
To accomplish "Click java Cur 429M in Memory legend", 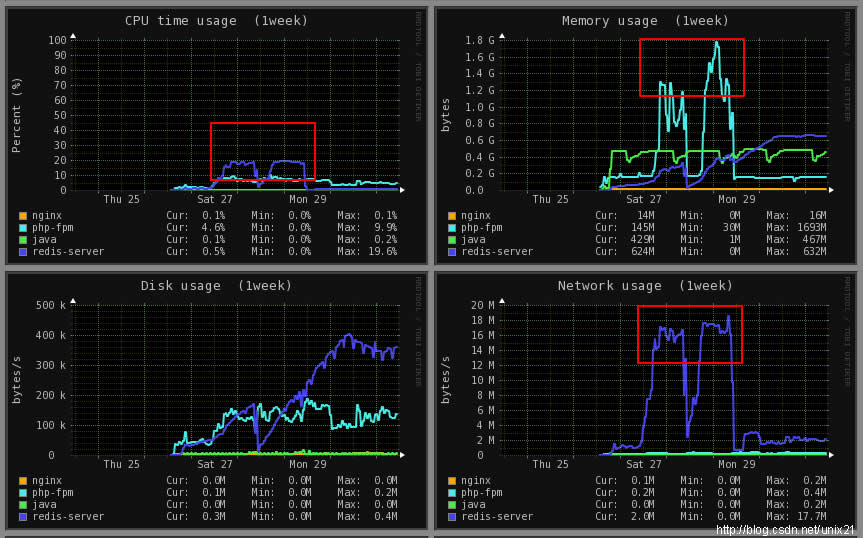I will point(642,240).
